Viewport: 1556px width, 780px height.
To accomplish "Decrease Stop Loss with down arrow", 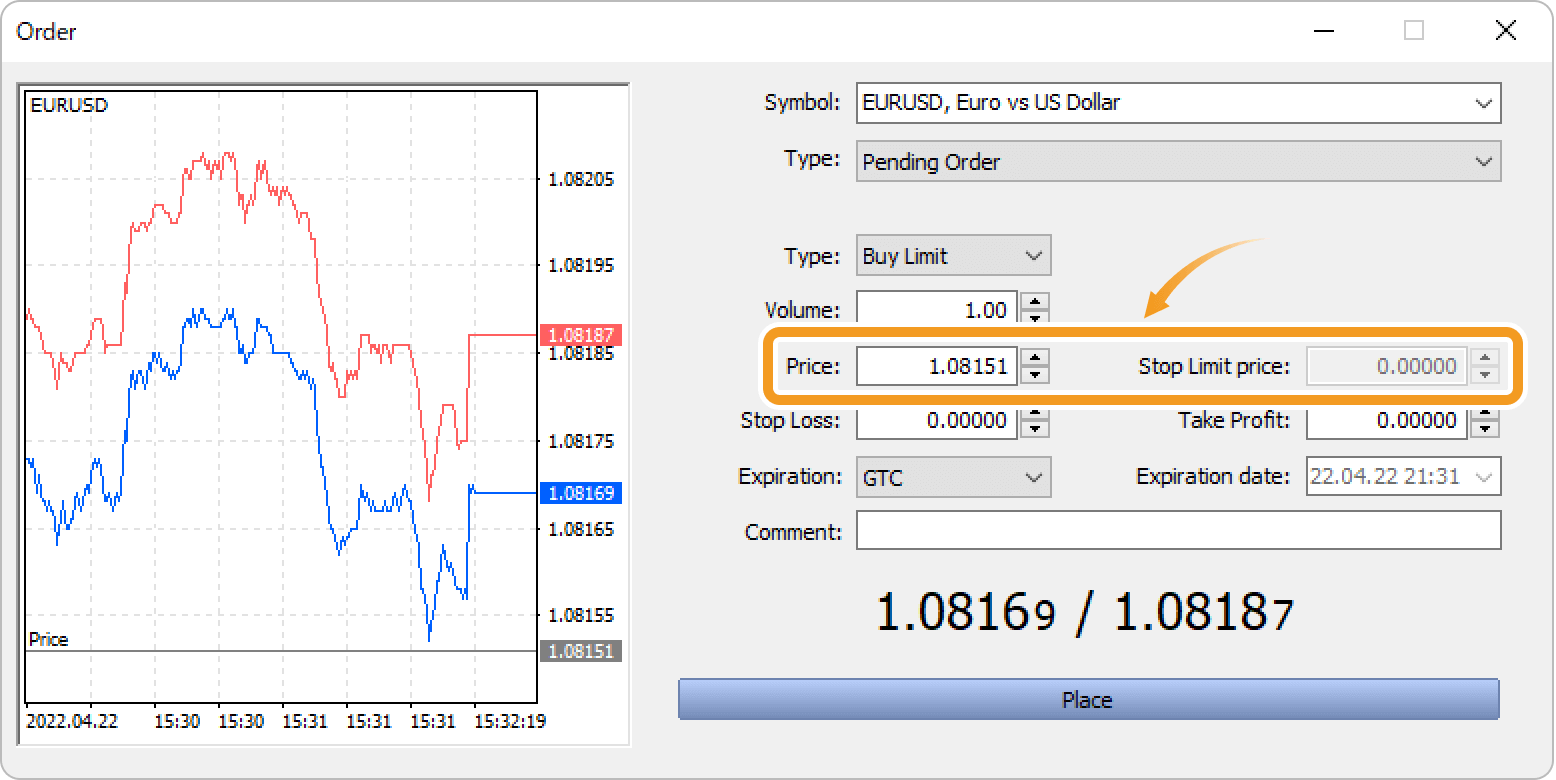I will pyautogui.click(x=1036, y=429).
